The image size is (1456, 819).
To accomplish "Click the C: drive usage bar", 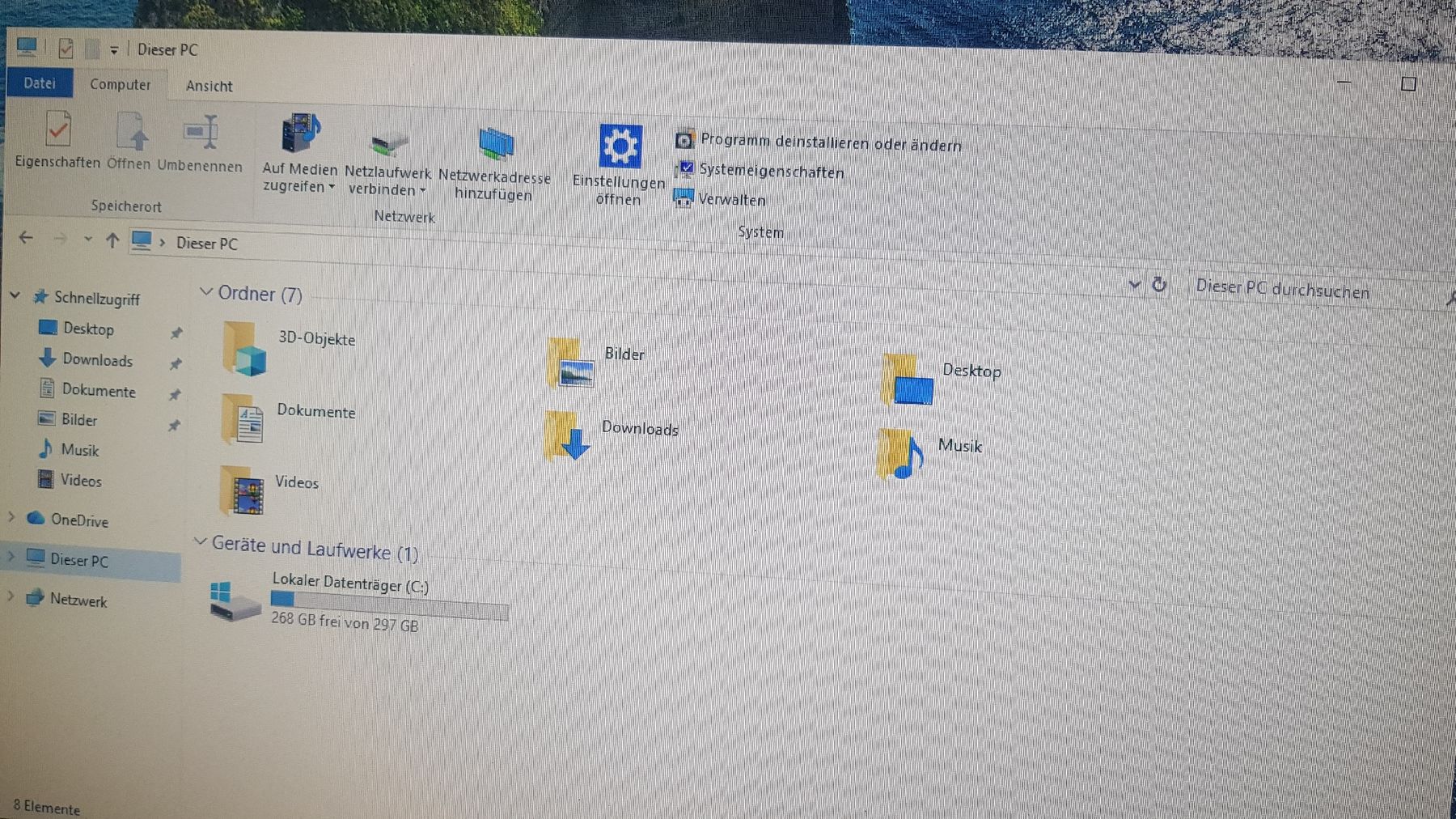I will coord(389,604).
